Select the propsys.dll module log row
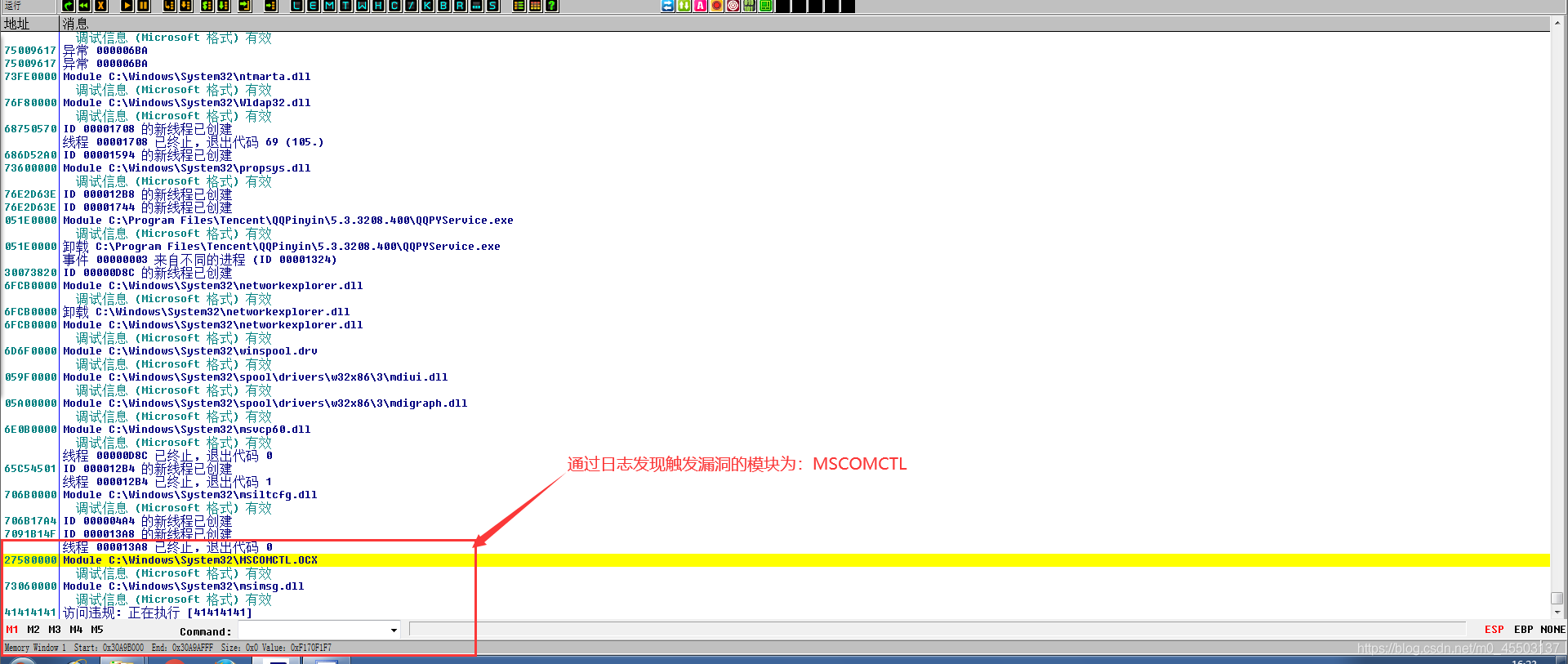Screen dimensions: 1568x664 775,168
